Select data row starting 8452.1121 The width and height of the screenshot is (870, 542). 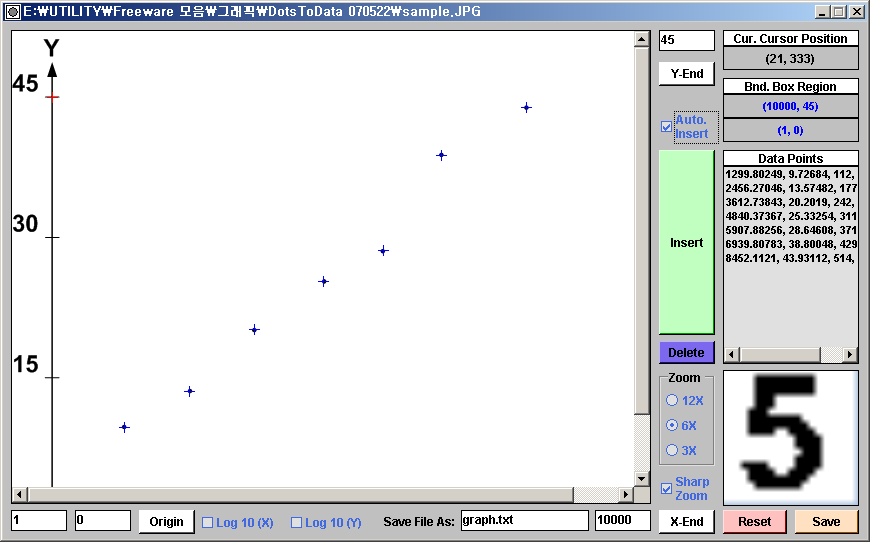click(x=790, y=259)
